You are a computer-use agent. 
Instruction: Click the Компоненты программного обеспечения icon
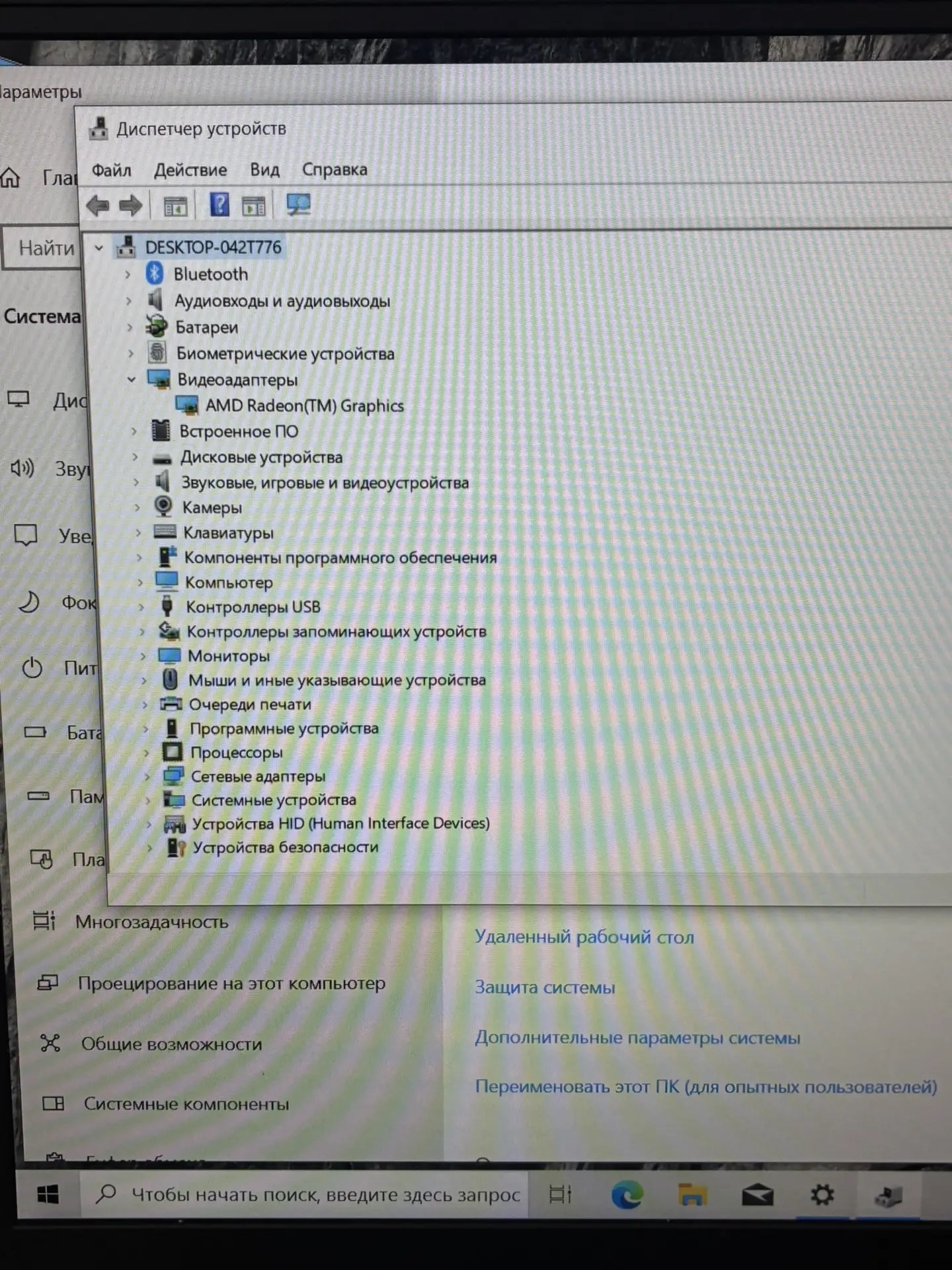[x=167, y=557]
